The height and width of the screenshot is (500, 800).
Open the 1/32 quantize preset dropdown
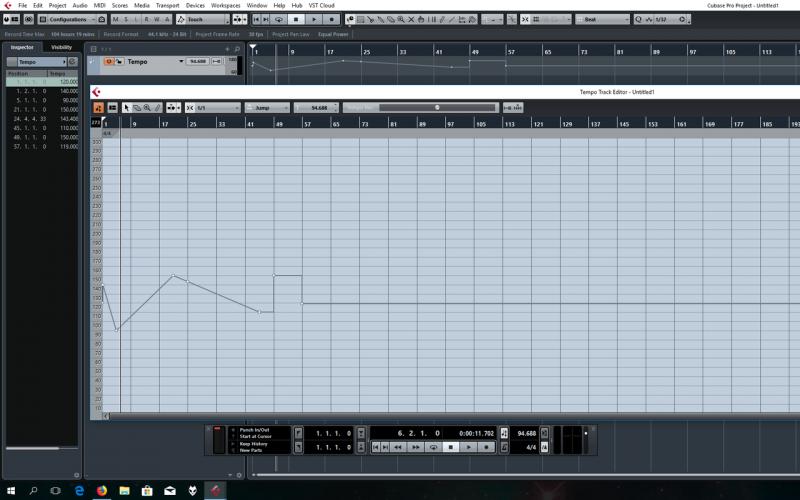(668, 19)
